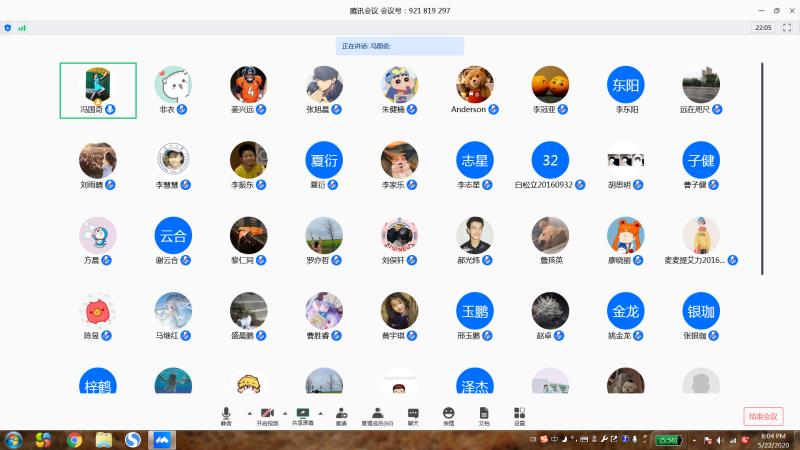Viewport: 800px width, 450px height.
Task: Toggle the start video (开启视频) camera
Action: coord(266,413)
